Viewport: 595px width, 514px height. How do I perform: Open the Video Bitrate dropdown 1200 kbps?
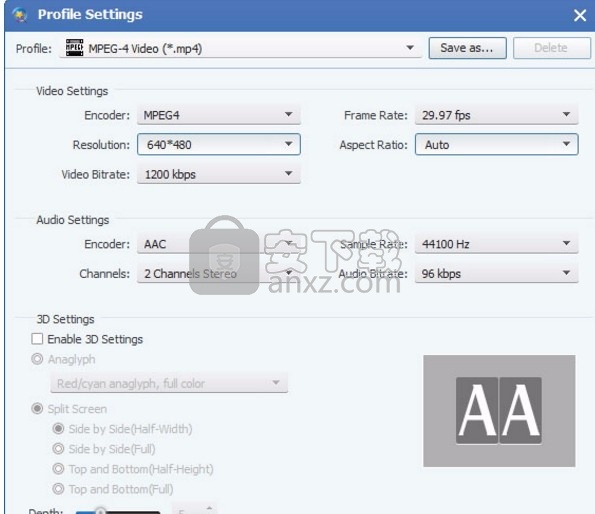click(x=219, y=174)
